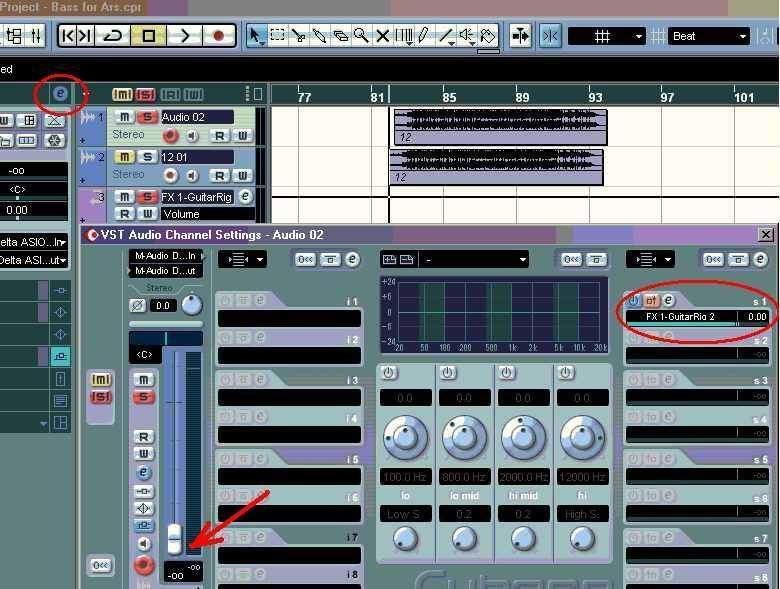780x589 pixels.
Task: Open the Beat grid type dropdown
Action: coord(708,36)
